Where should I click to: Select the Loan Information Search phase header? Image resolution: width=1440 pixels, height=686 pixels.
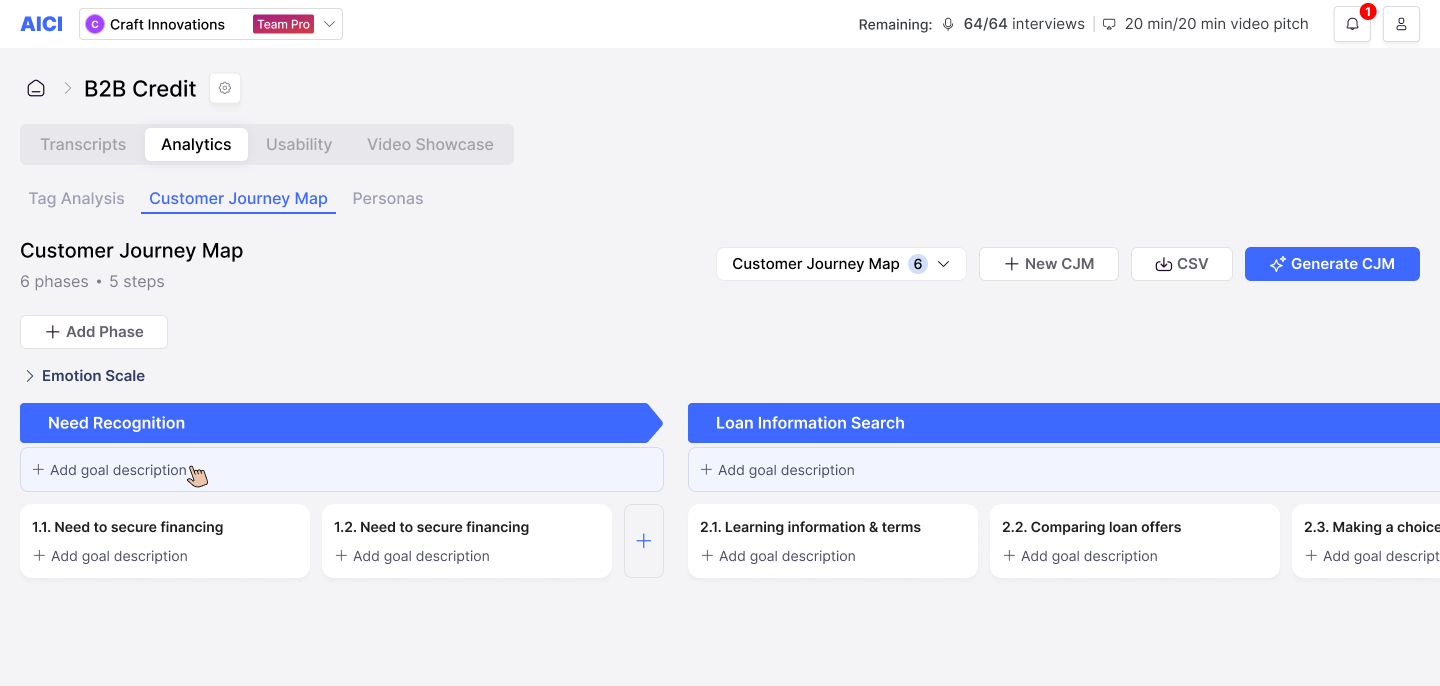tap(1064, 423)
